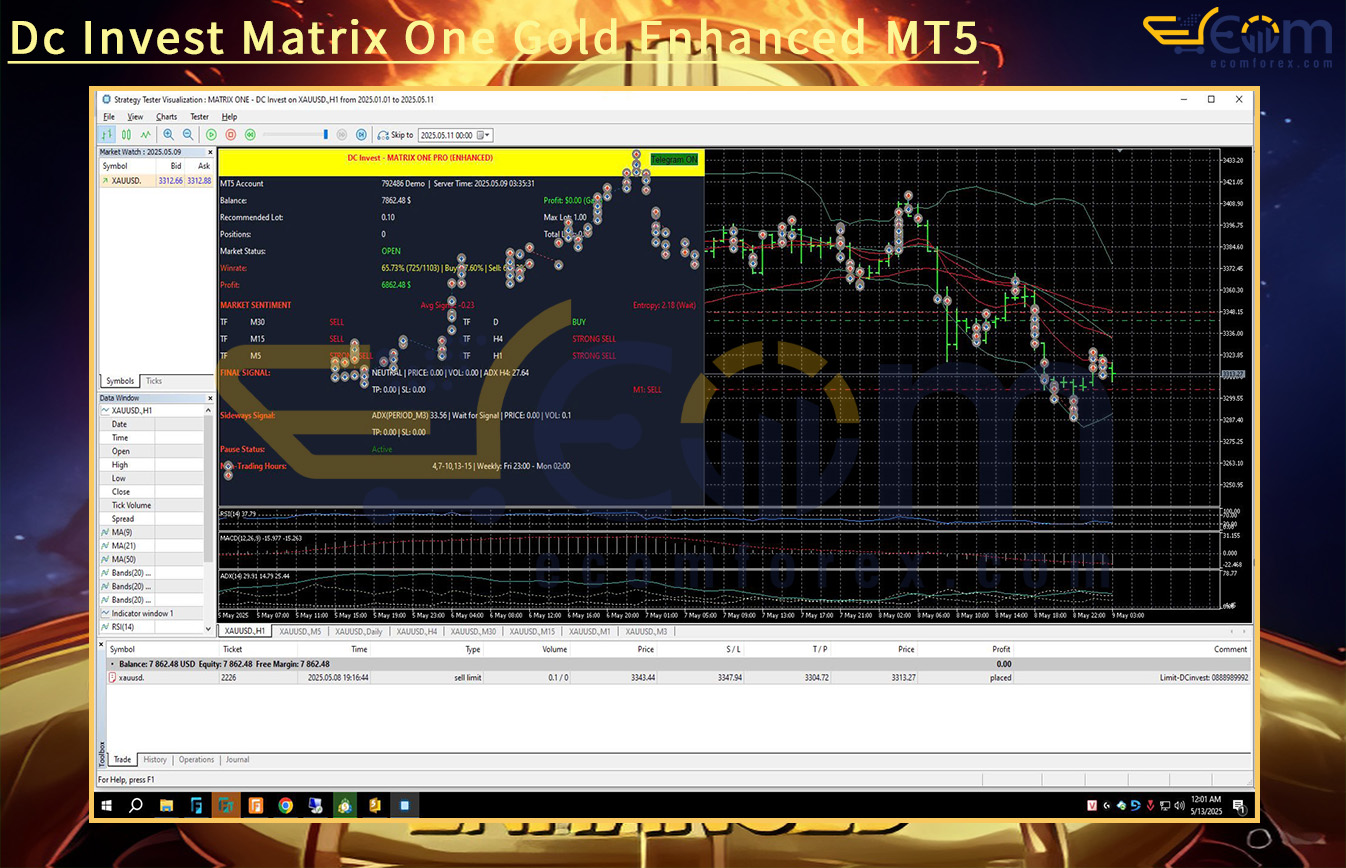Switch to XAUUSD.,Daily chart tab
Viewport: 1346px width, 868px height.
(358, 631)
